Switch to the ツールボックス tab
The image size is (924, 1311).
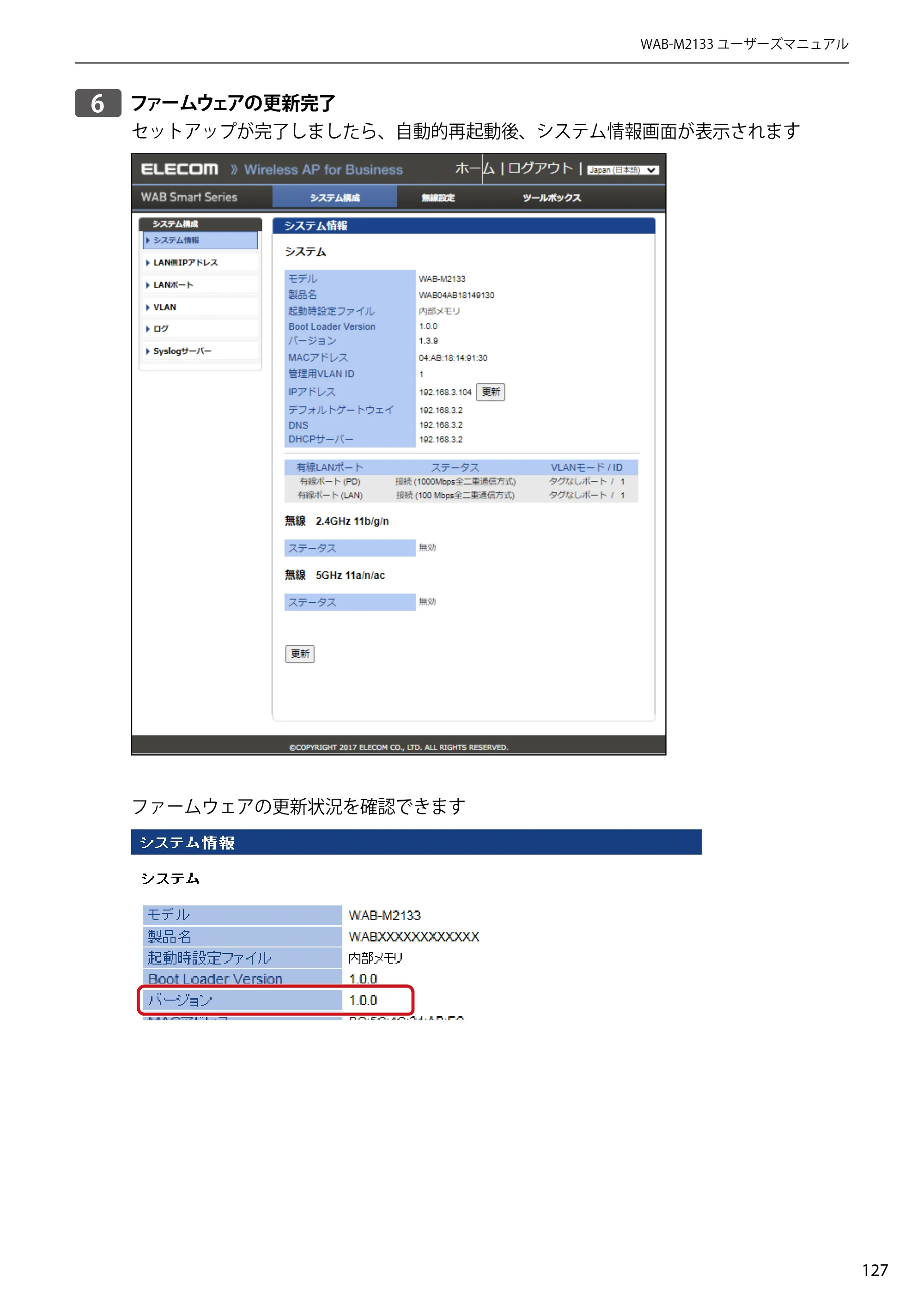pyautogui.click(x=551, y=198)
